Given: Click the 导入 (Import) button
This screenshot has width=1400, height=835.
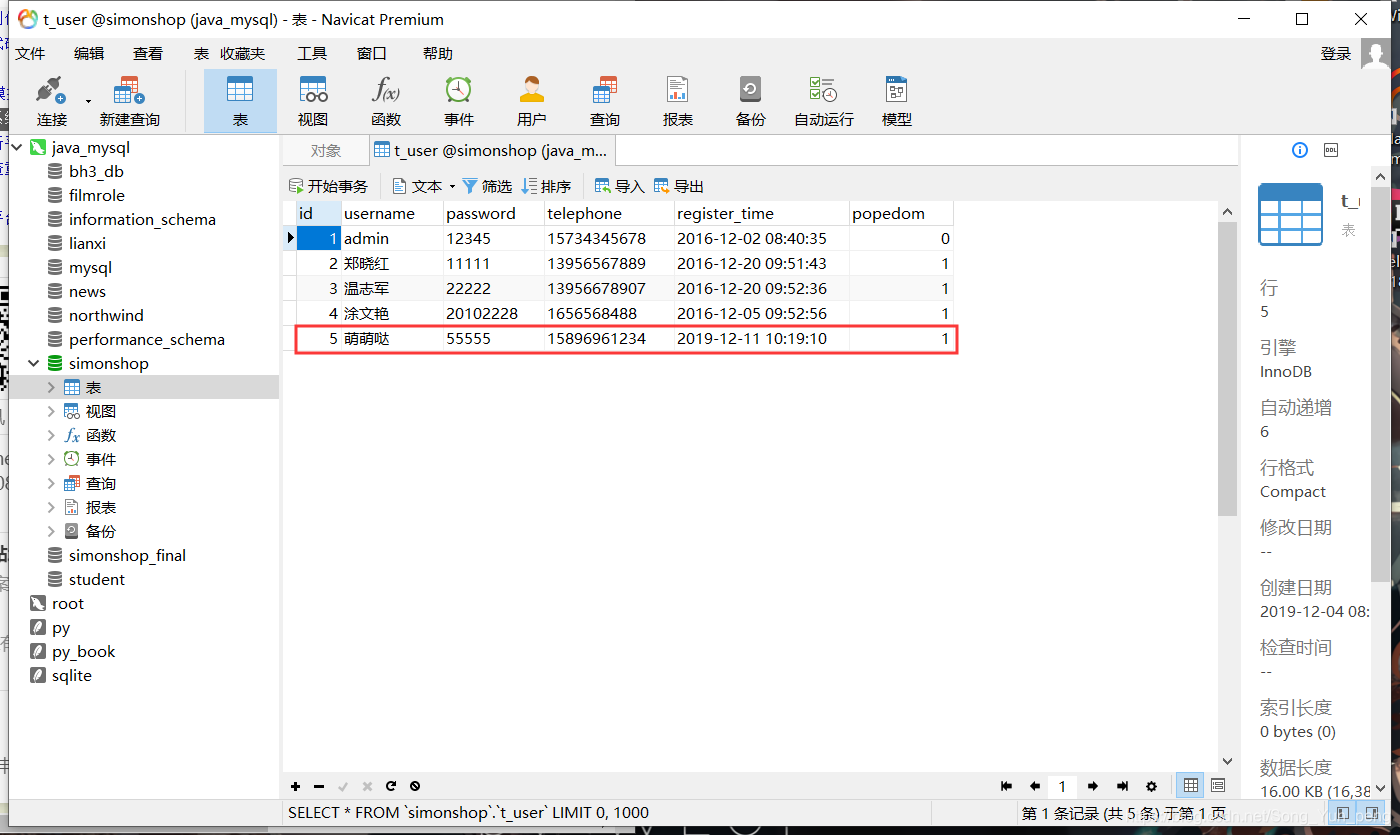Looking at the screenshot, I should pyautogui.click(x=619, y=186).
